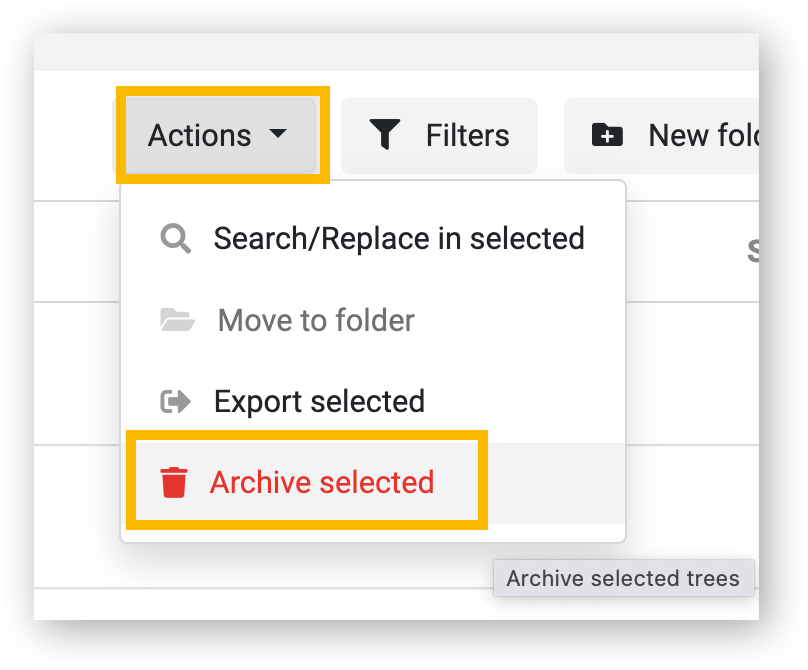Open the Filters panel button

pos(439,136)
